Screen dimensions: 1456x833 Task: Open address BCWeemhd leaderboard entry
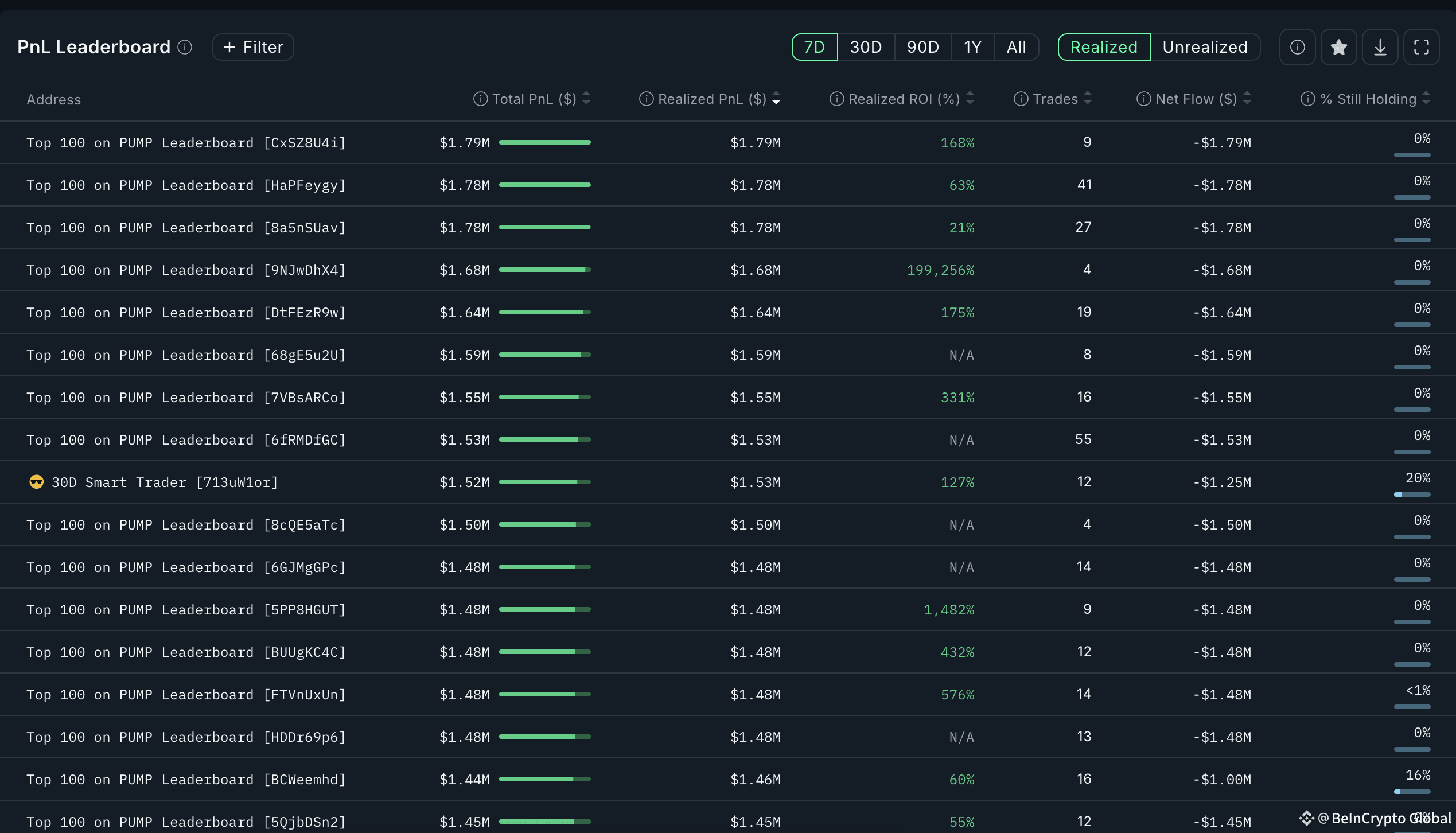[186, 779]
